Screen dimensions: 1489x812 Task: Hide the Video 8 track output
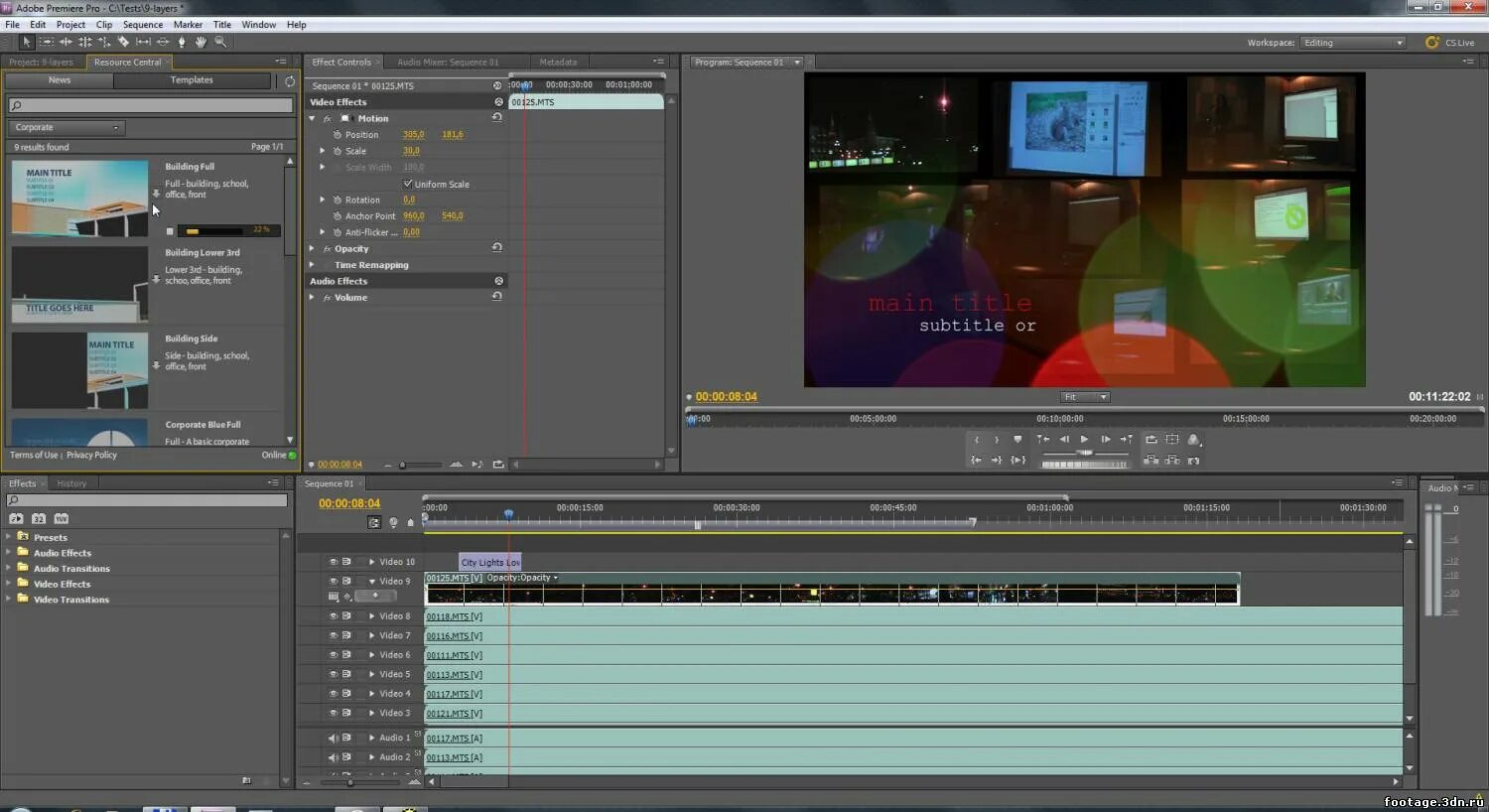[334, 615]
